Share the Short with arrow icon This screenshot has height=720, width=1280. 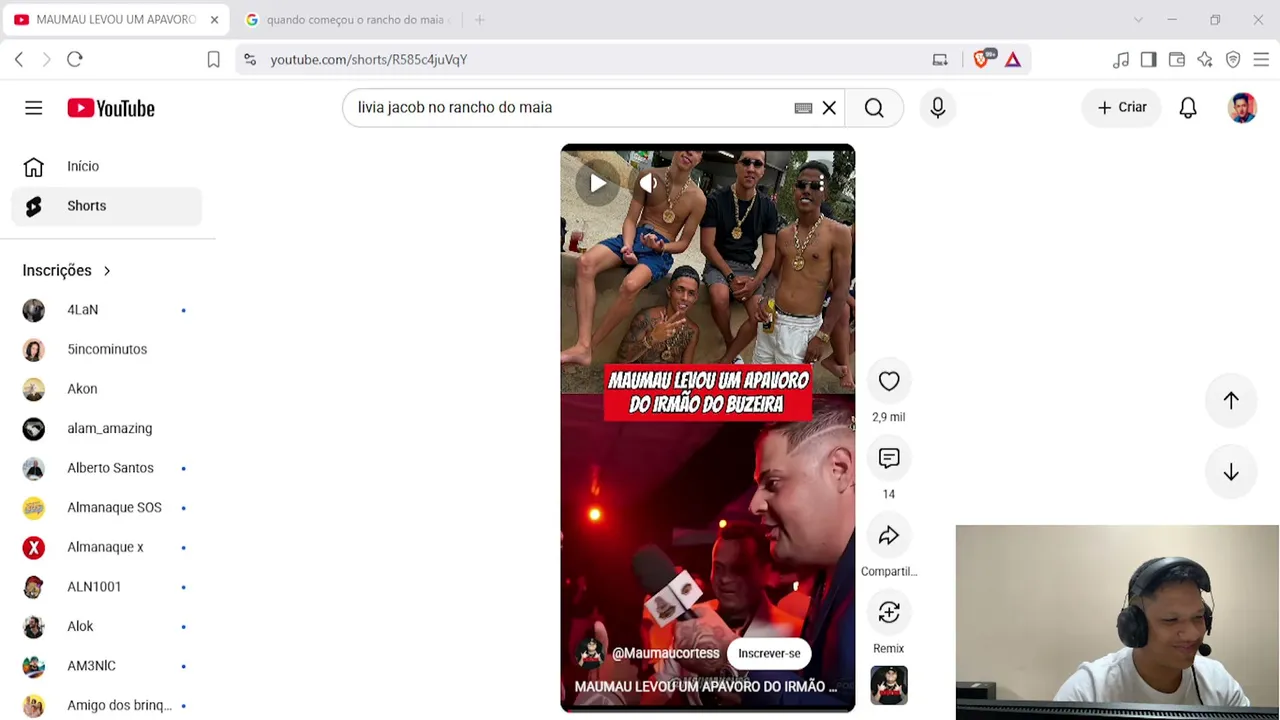click(x=889, y=536)
